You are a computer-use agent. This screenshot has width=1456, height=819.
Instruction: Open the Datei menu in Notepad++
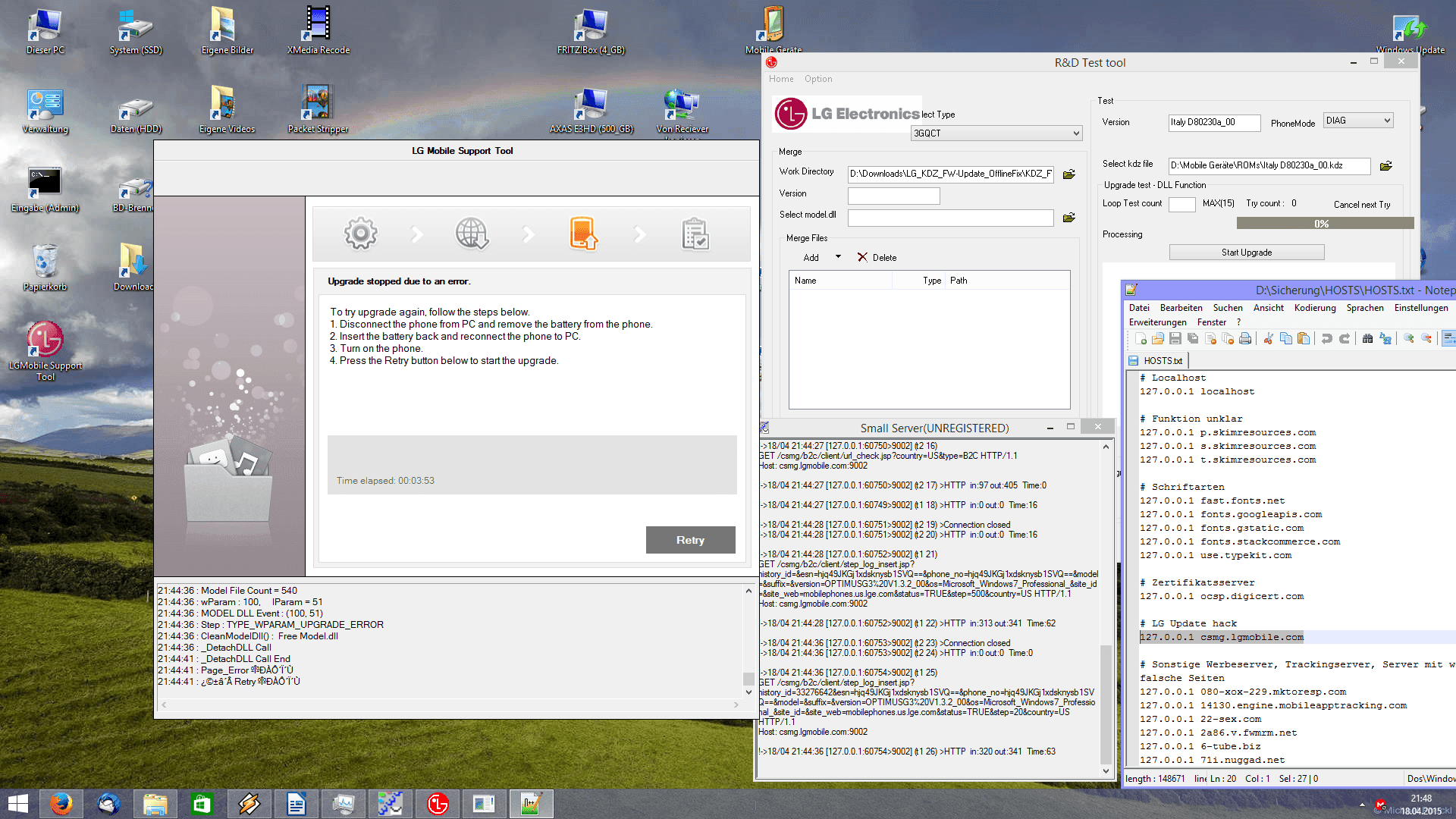click(1139, 308)
